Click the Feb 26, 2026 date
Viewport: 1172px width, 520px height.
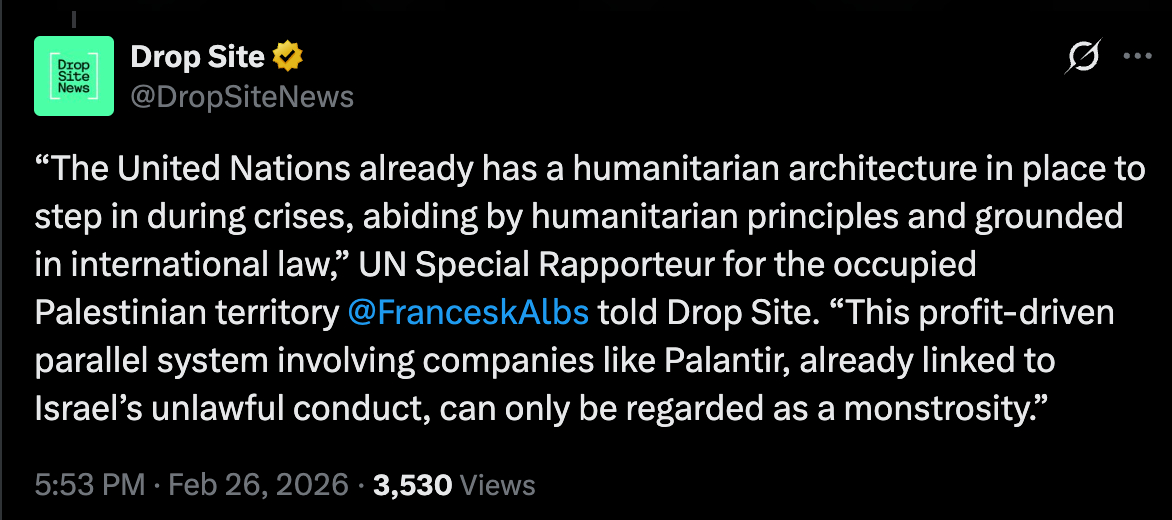tap(258, 485)
